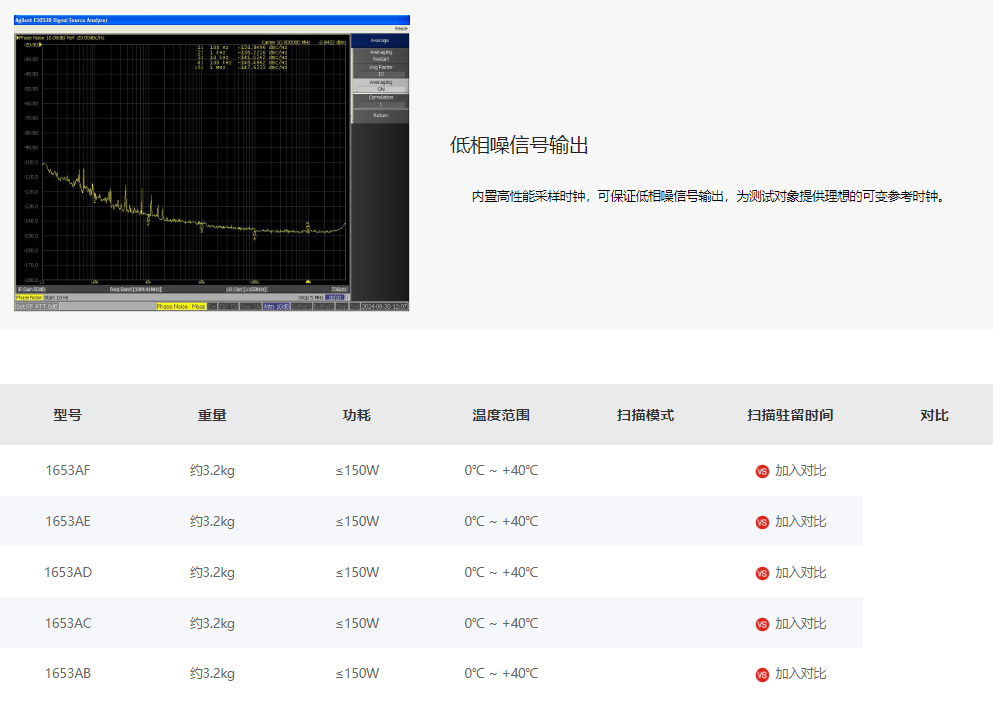Open the 1653AC model entry
The image size is (993, 701).
click(x=68, y=623)
